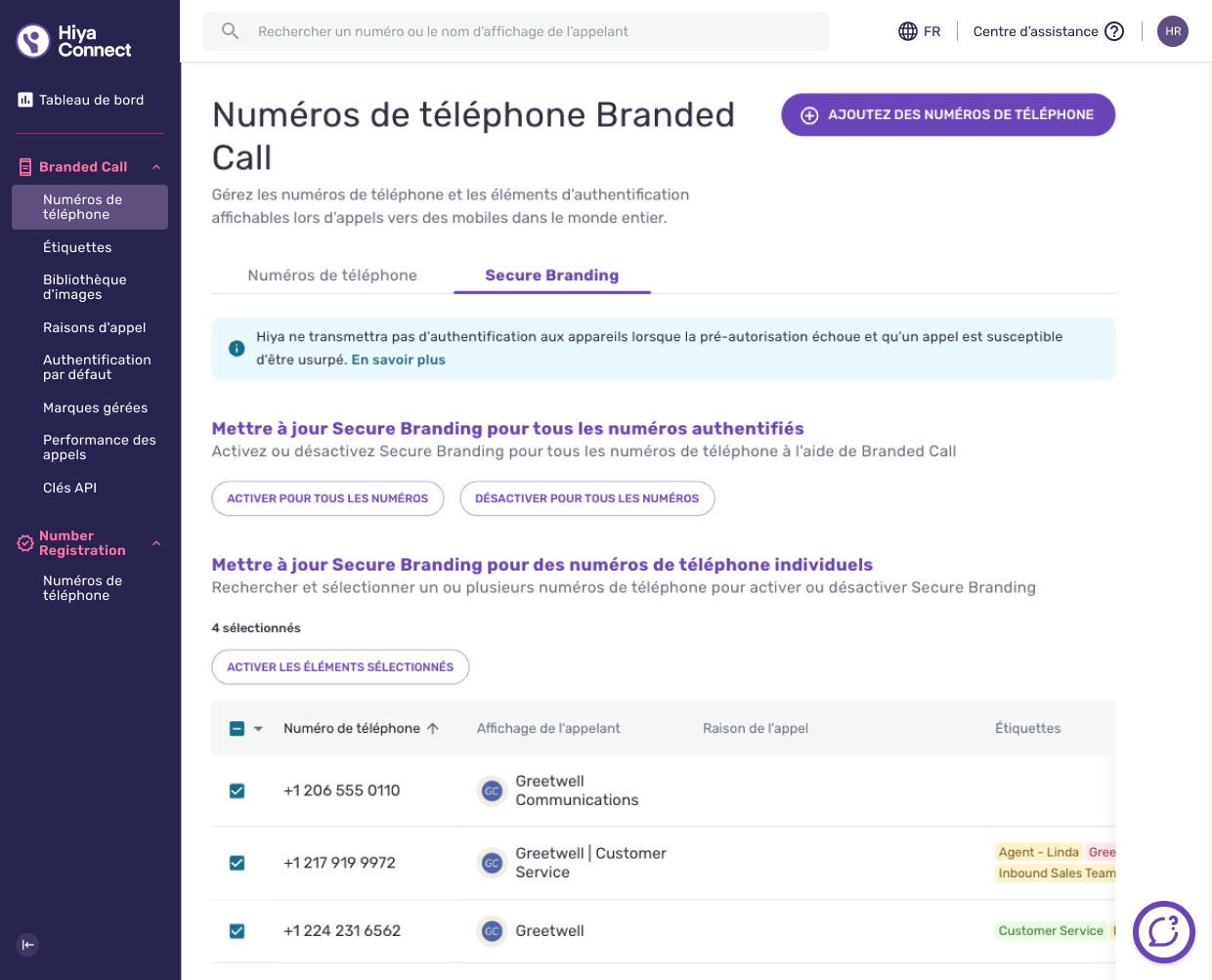Click the GC avatar in the +1 224 231 6562 row
This screenshot has width=1212, height=980.
tap(492, 931)
